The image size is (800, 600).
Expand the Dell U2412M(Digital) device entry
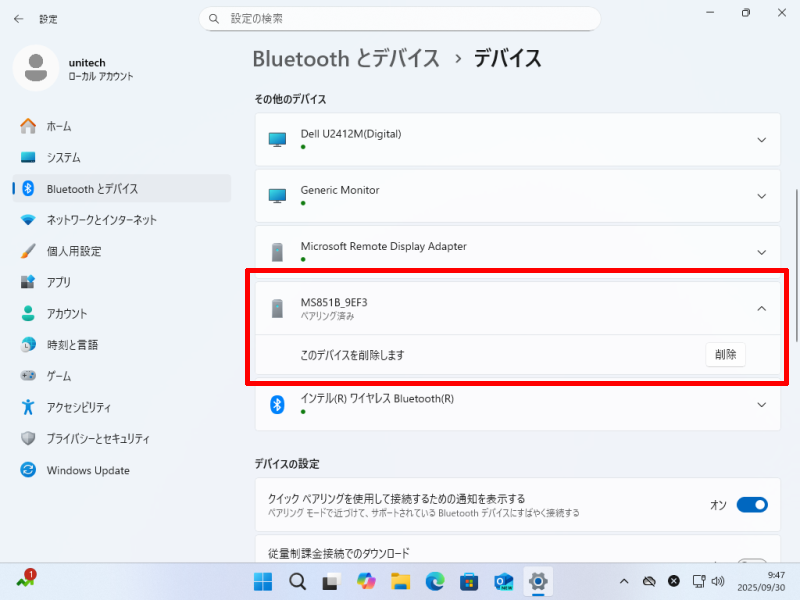point(761,140)
